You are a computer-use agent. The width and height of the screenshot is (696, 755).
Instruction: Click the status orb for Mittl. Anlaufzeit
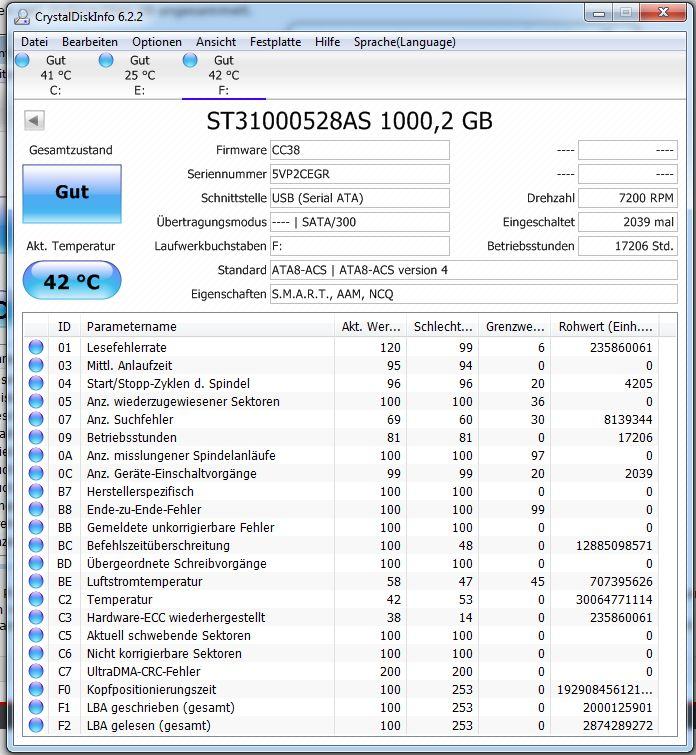pos(36,365)
